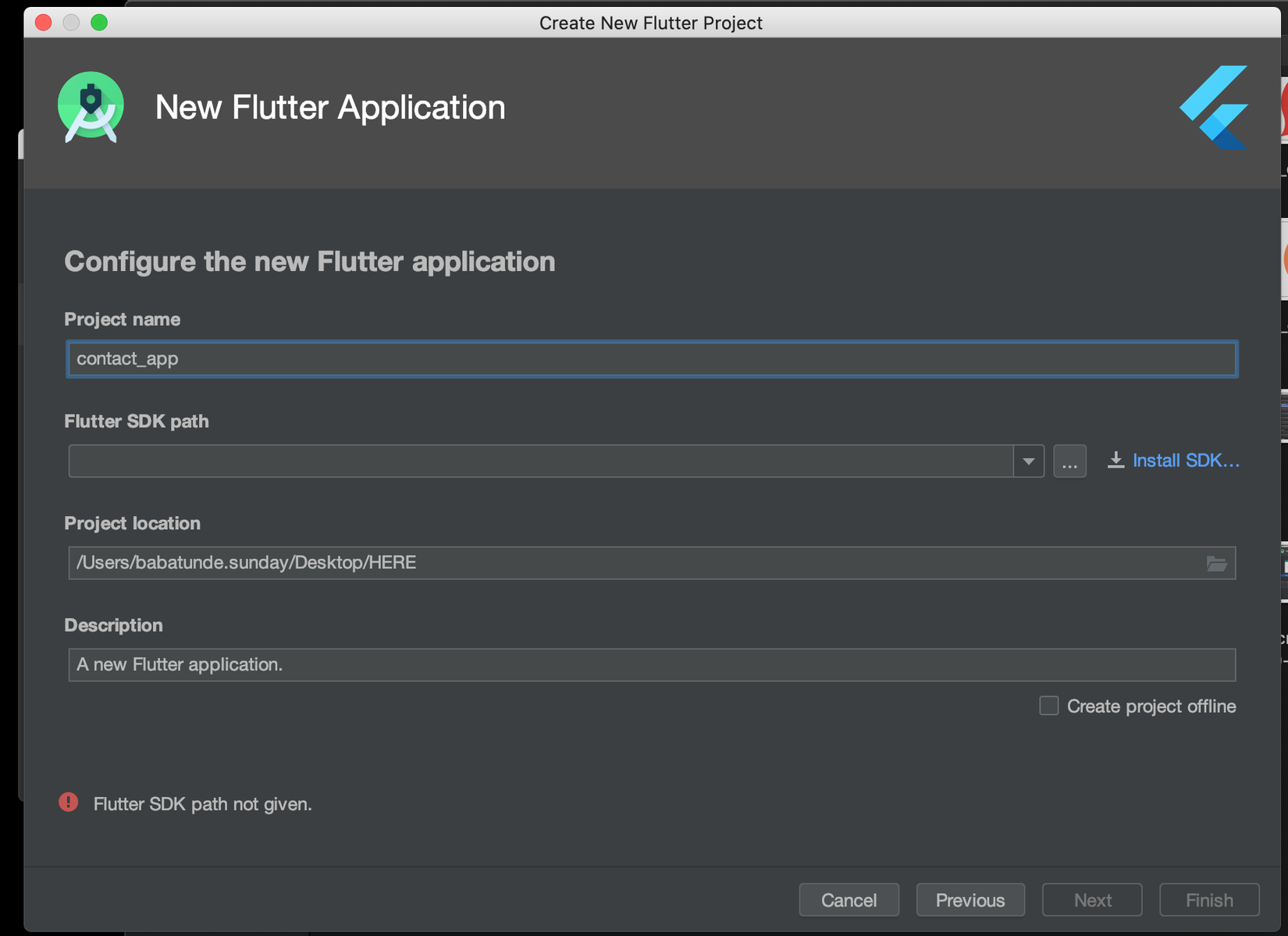Click the Project location path field
Image resolution: width=1288 pixels, height=936 pixels.
click(x=632, y=564)
